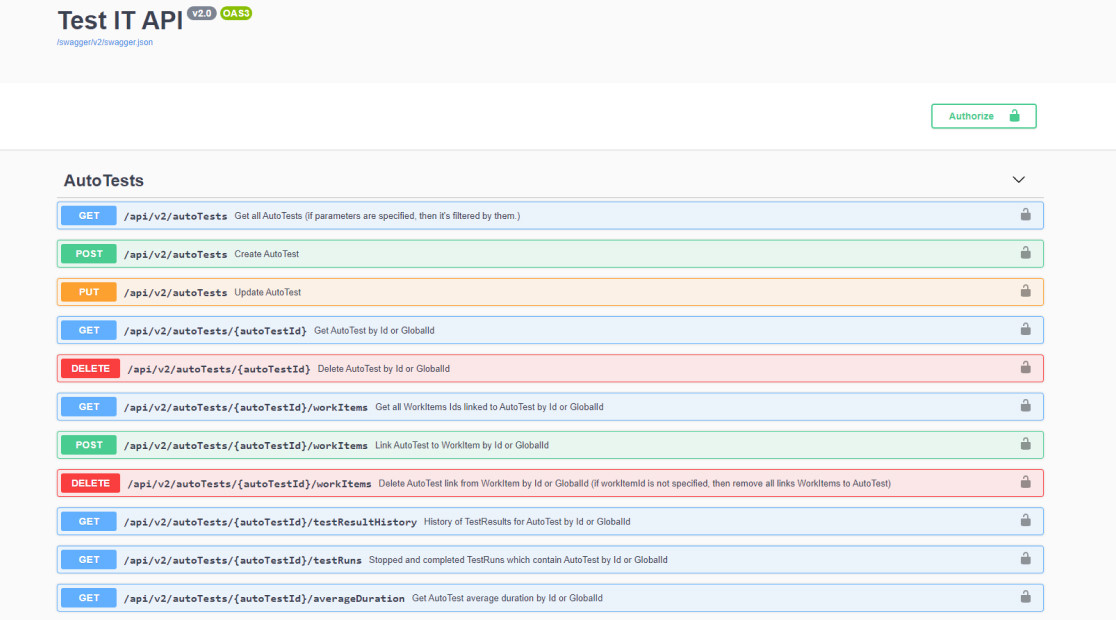This screenshot has width=1116, height=620.
Task: Click the POST badge for 'Create AutoTest'
Action: tap(89, 254)
